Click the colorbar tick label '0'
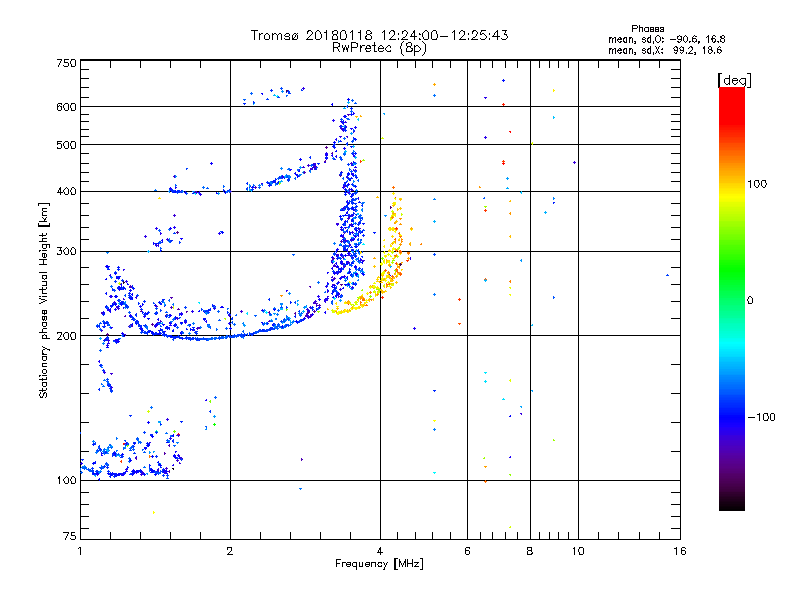The height and width of the screenshot is (600, 800). [750, 300]
